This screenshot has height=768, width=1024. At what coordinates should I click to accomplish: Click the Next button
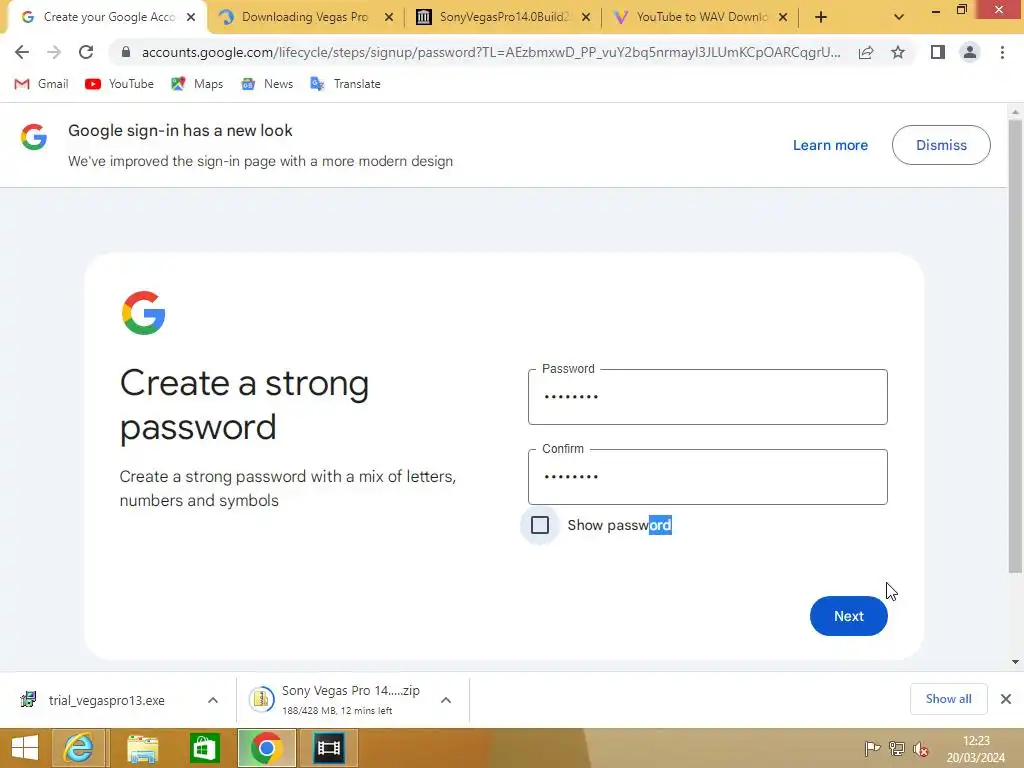tap(848, 616)
